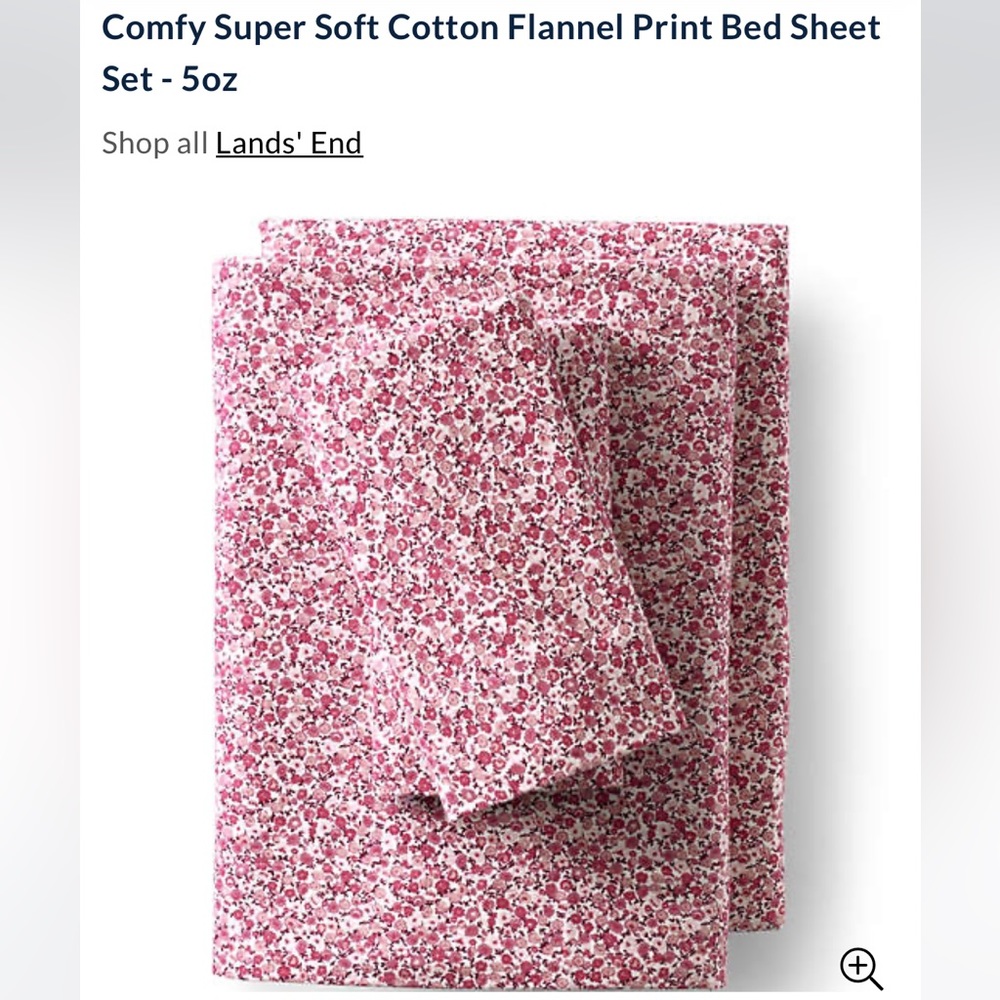Click the "Shop all" text
Screen dimensions: 1000x1000
point(155,144)
